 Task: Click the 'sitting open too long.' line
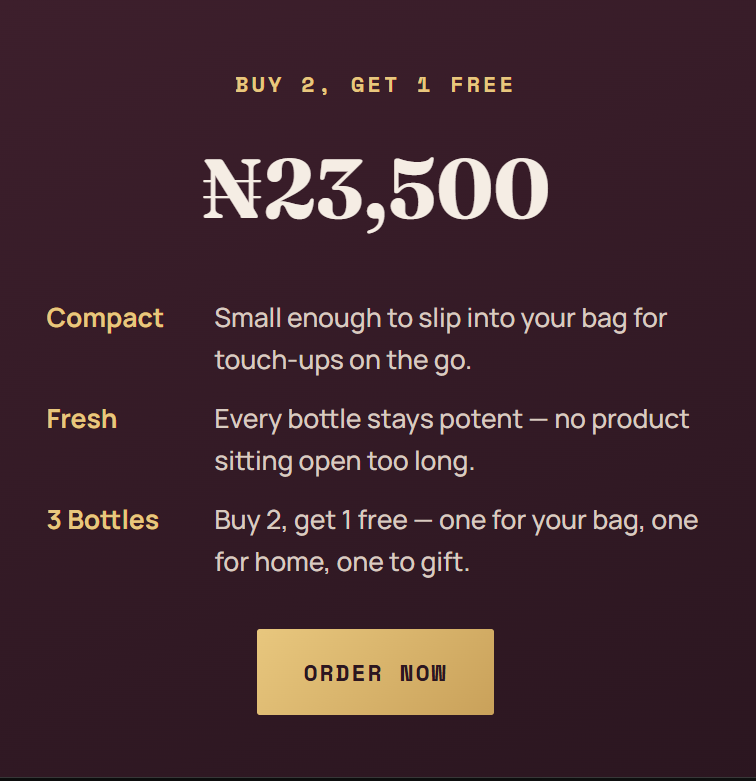[344, 462]
